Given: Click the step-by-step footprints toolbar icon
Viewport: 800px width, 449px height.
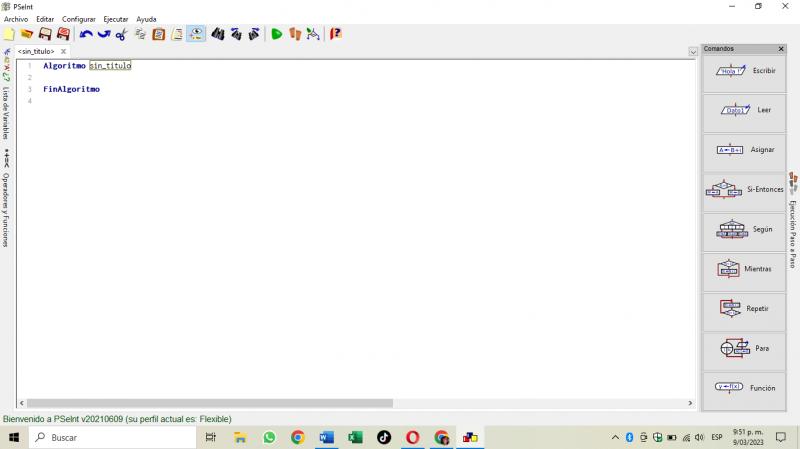Looking at the screenshot, I should click(x=295, y=34).
